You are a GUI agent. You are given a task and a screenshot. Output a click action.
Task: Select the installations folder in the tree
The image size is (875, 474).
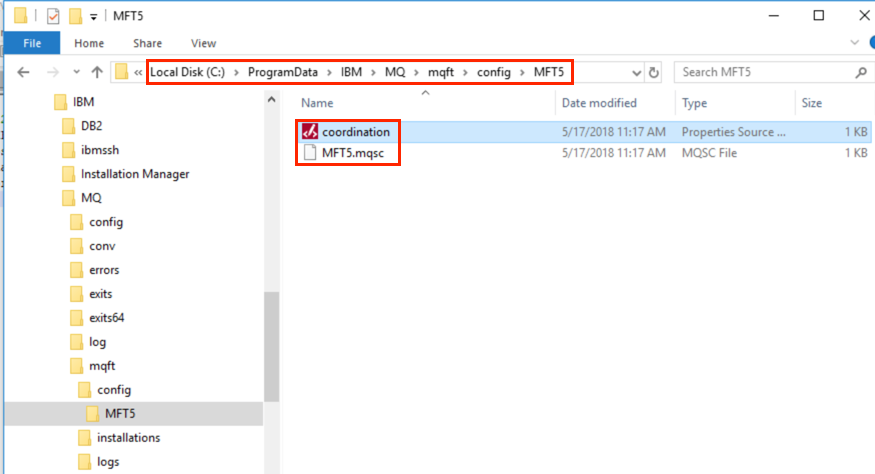click(128, 438)
